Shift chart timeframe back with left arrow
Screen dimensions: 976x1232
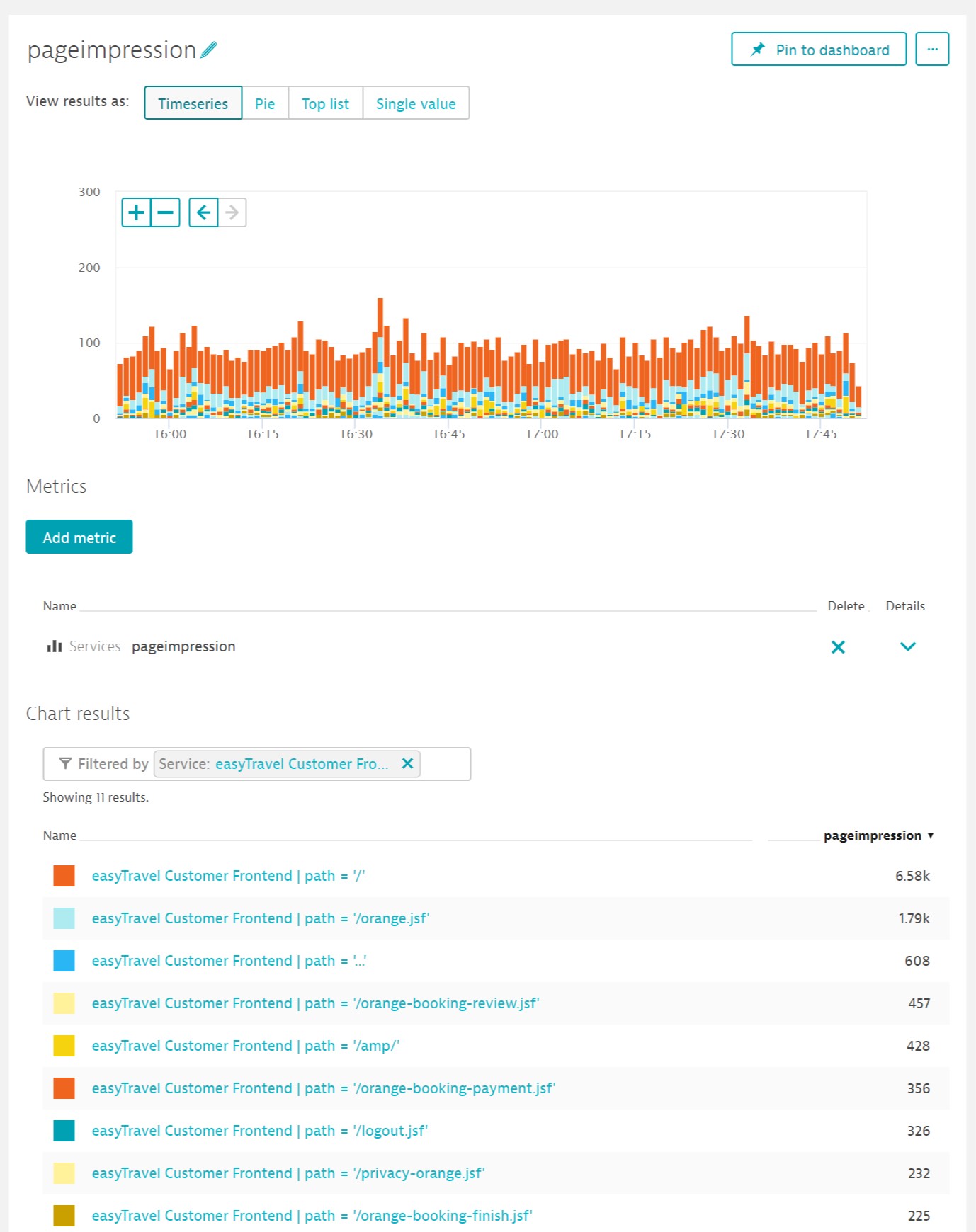[203, 212]
